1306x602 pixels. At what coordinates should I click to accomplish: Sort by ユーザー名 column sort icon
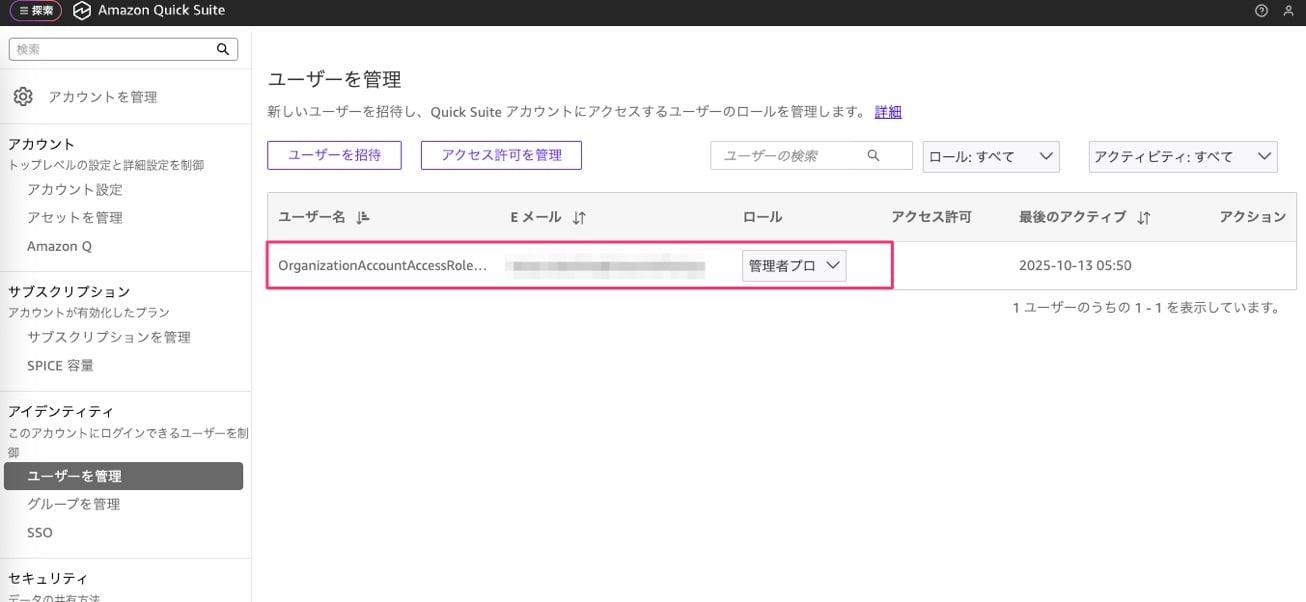(x=363, y=217)
